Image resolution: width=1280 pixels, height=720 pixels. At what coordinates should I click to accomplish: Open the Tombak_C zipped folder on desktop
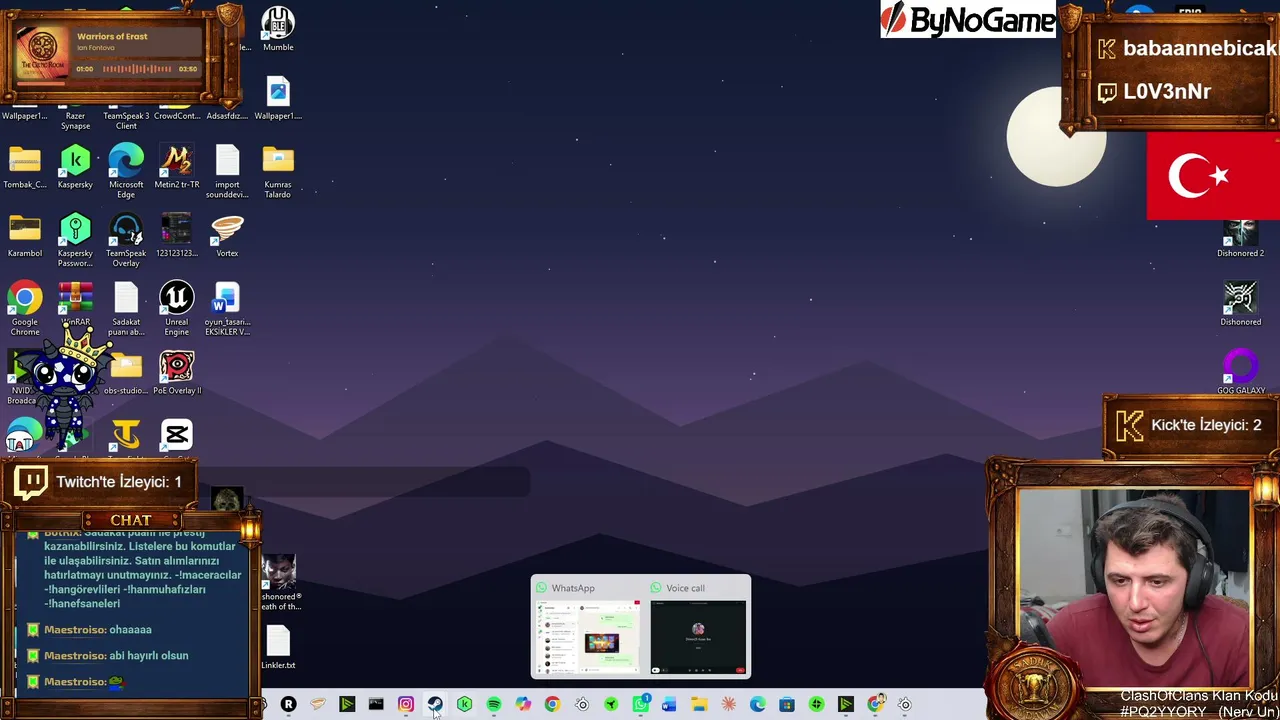tap(25, 166)
